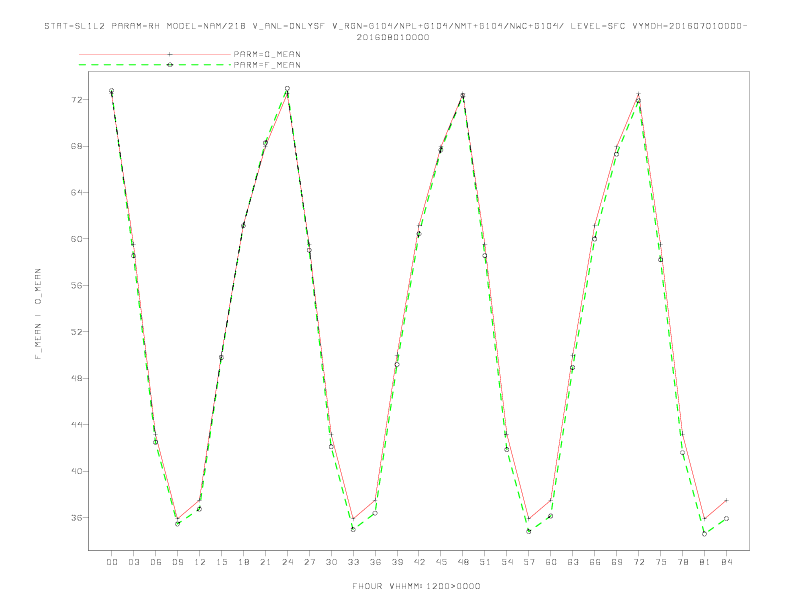Click x-axis tick label 09

pyautogui.click(x=178, y=562)
